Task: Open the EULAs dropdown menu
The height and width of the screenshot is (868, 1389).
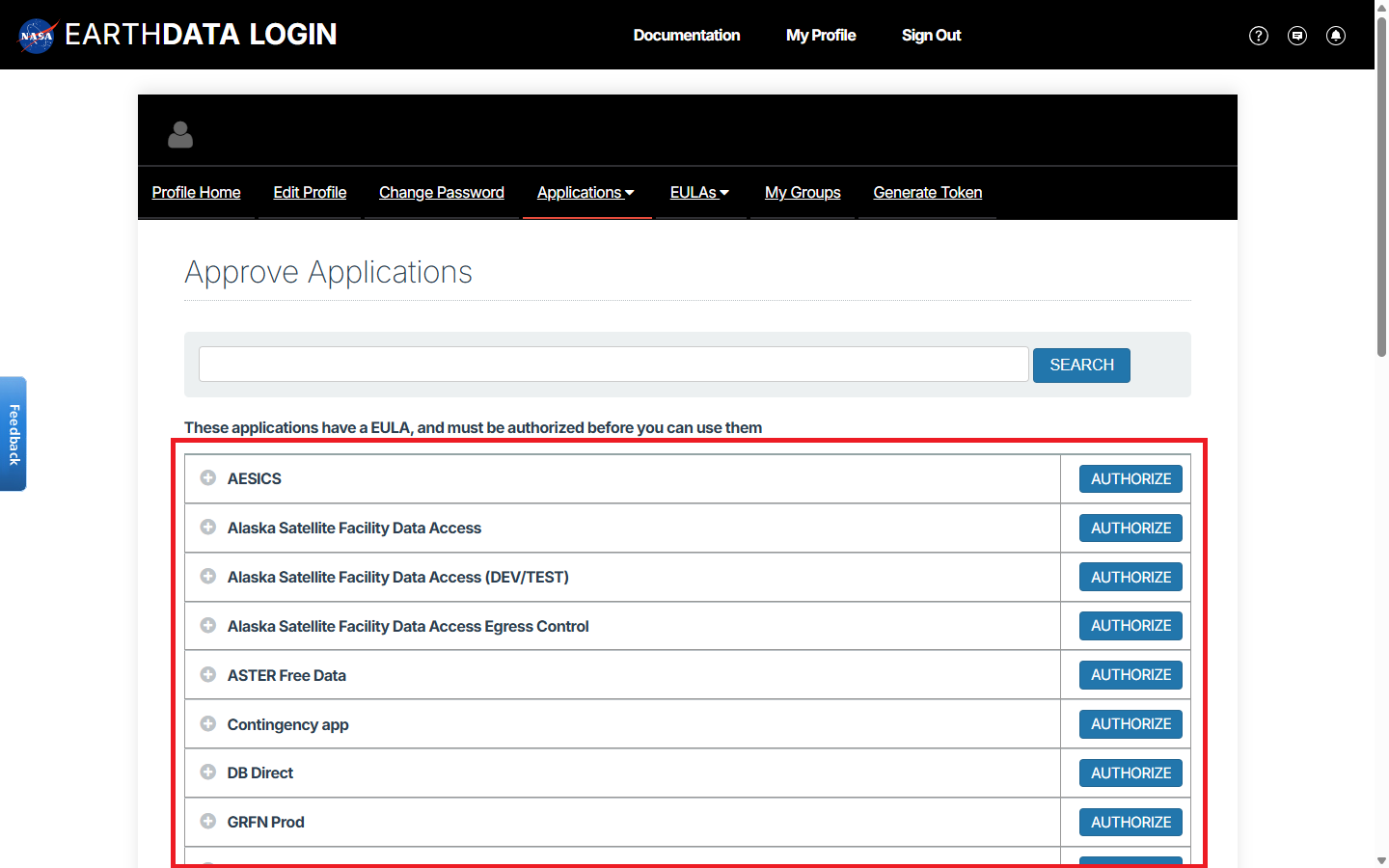Action: click(700, 193)
